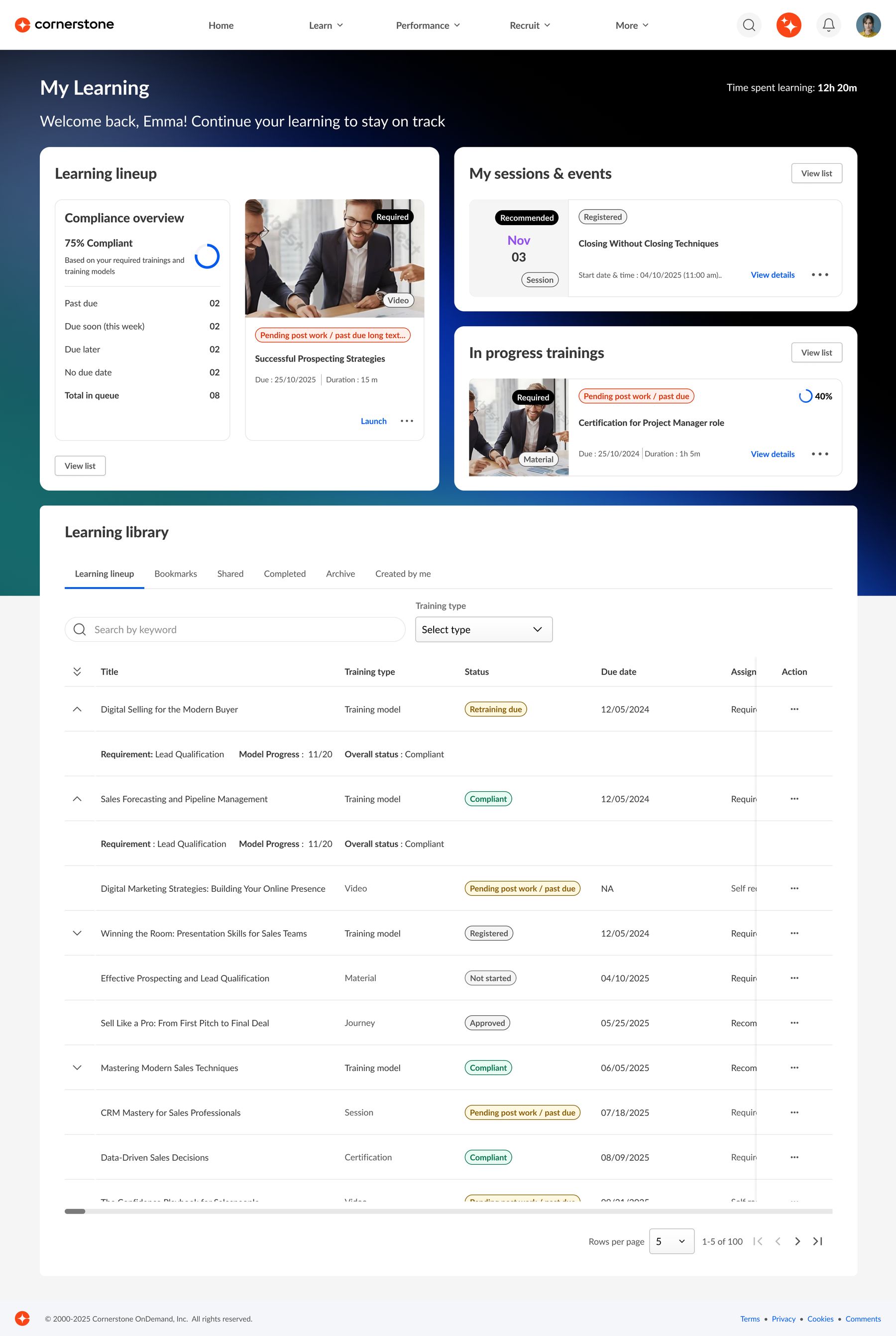Open action menu for Effective Prospecting and Lead Qualification

[794, 978]
